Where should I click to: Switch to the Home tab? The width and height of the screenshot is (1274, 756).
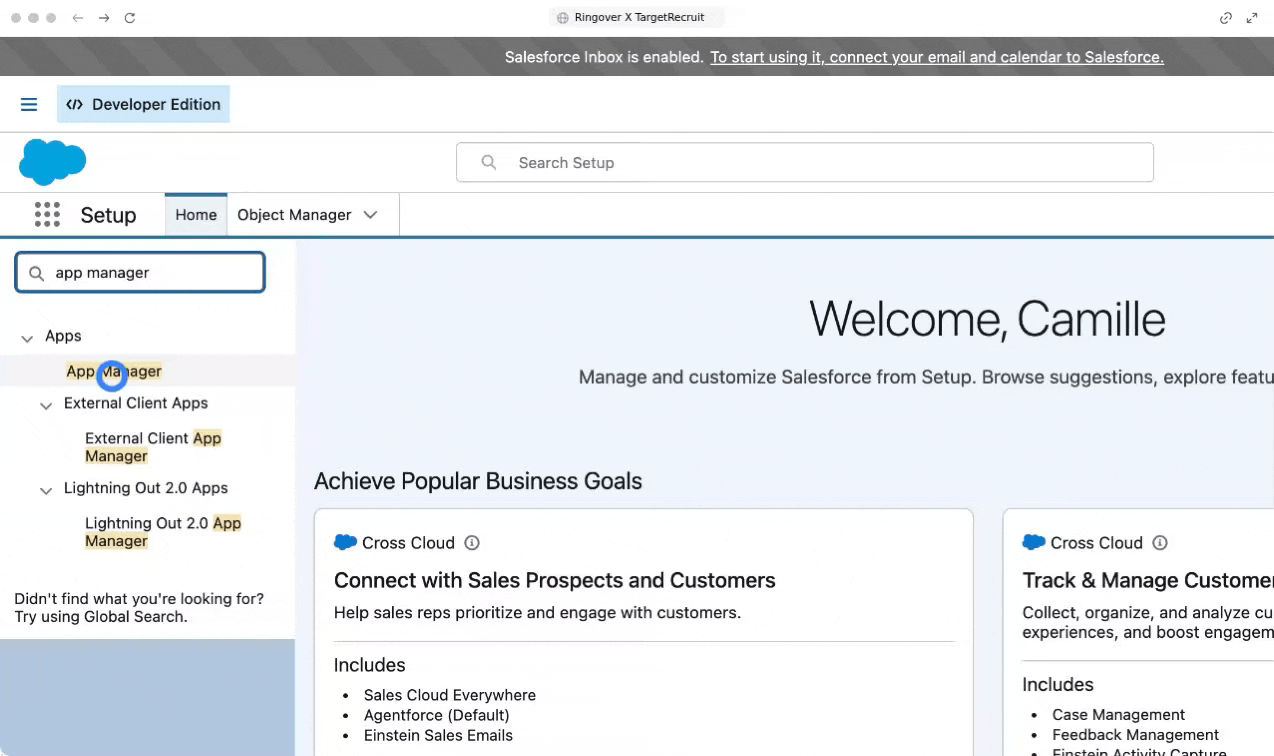pyautogui.click(x=196, y=215)
